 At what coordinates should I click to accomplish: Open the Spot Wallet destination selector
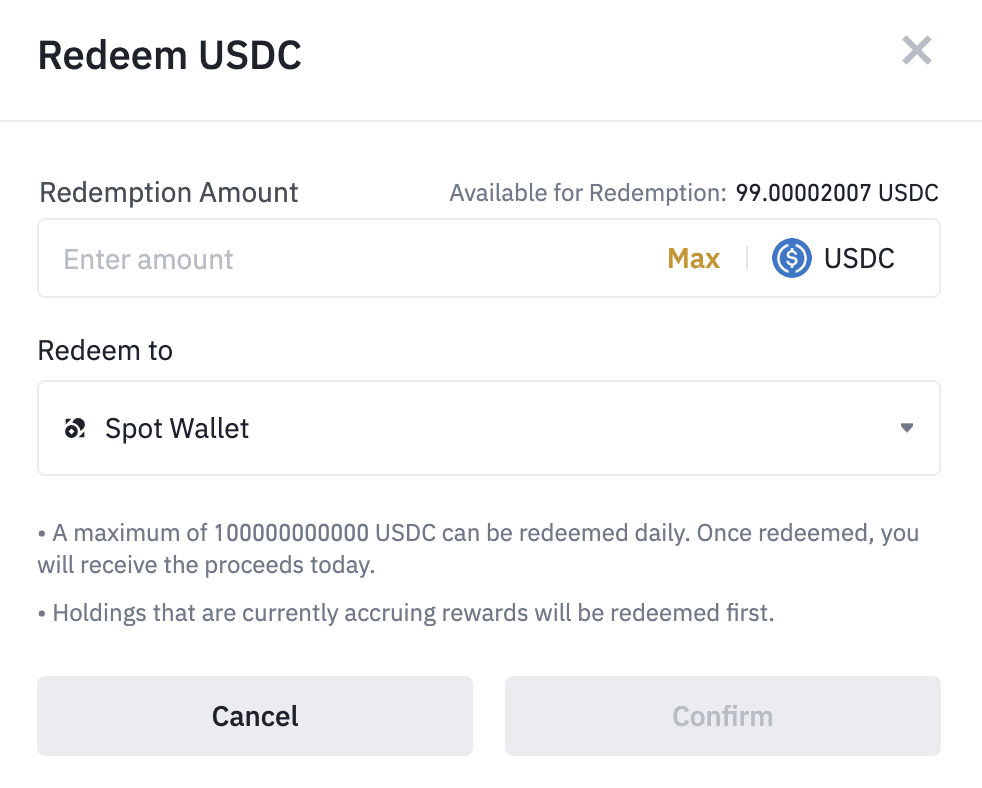click(x=488, y=428)
